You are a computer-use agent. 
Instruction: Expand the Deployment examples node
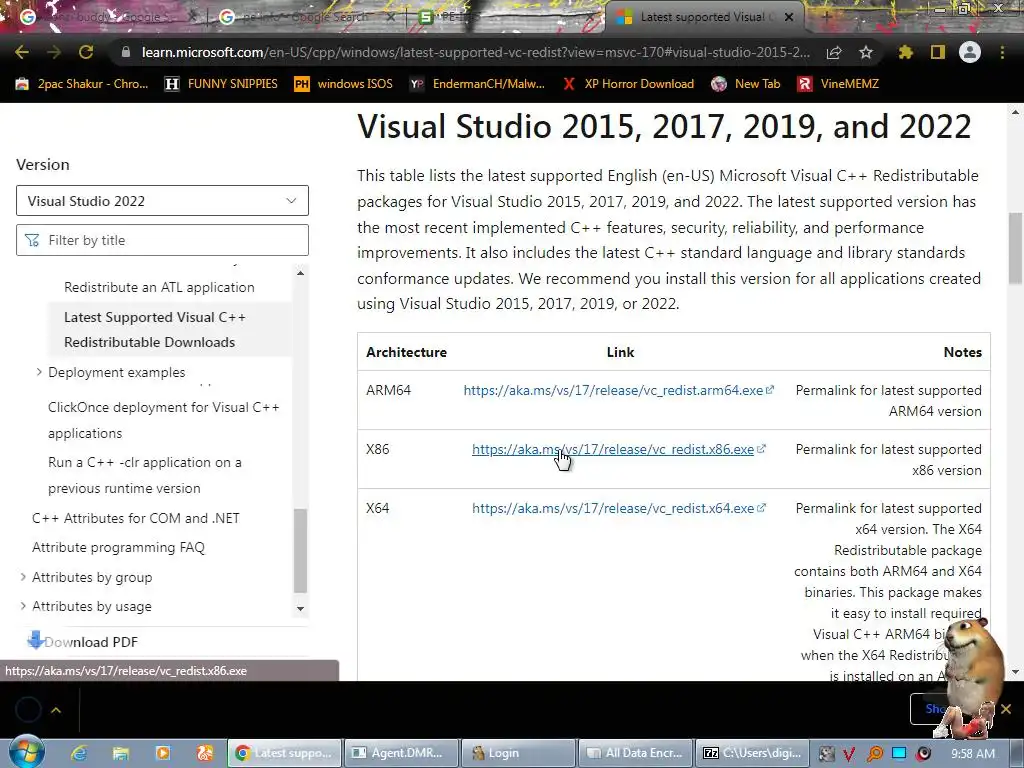point(39,372)
